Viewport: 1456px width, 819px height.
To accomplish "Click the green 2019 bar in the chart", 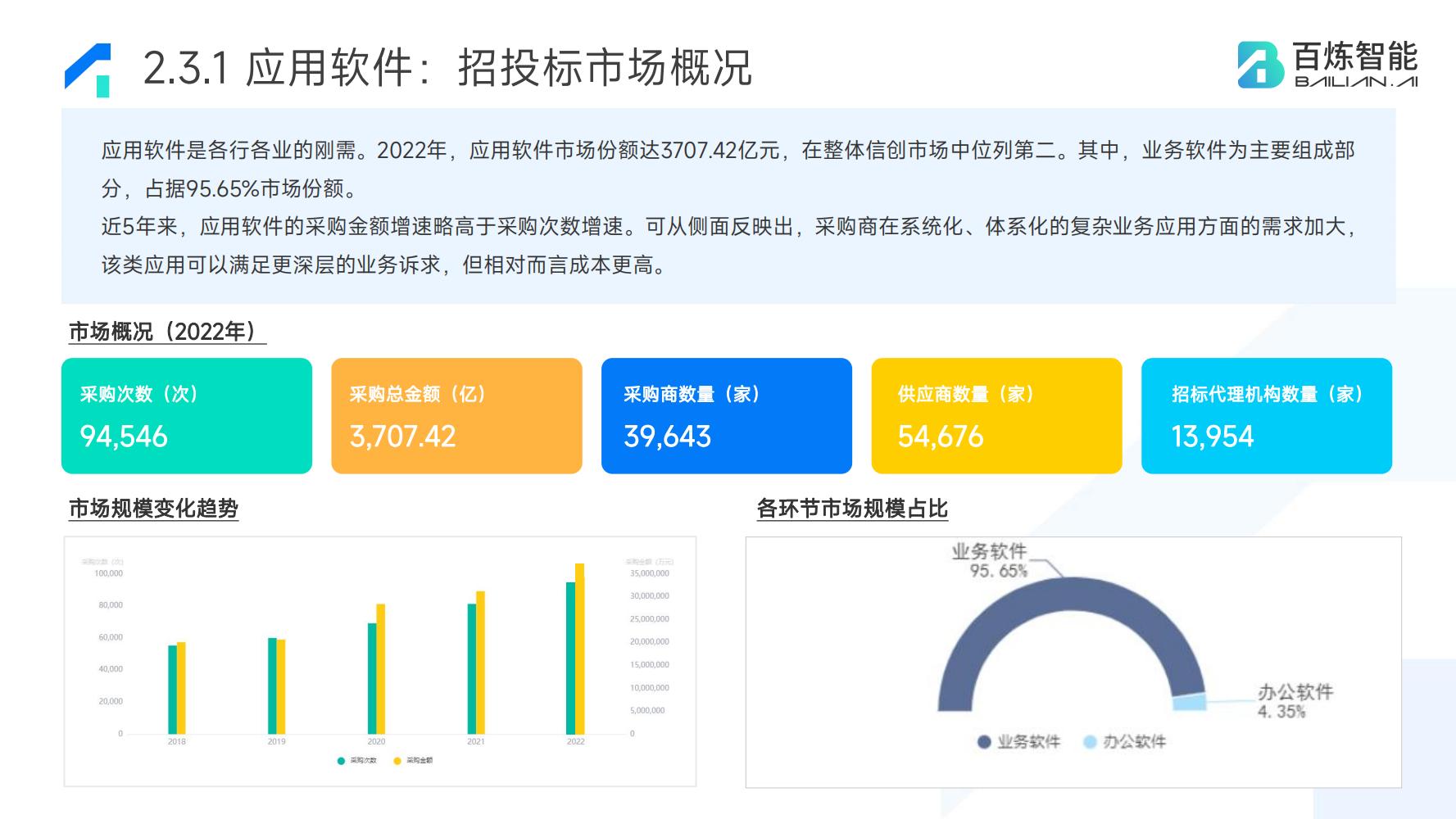I will tap(272, 686).
